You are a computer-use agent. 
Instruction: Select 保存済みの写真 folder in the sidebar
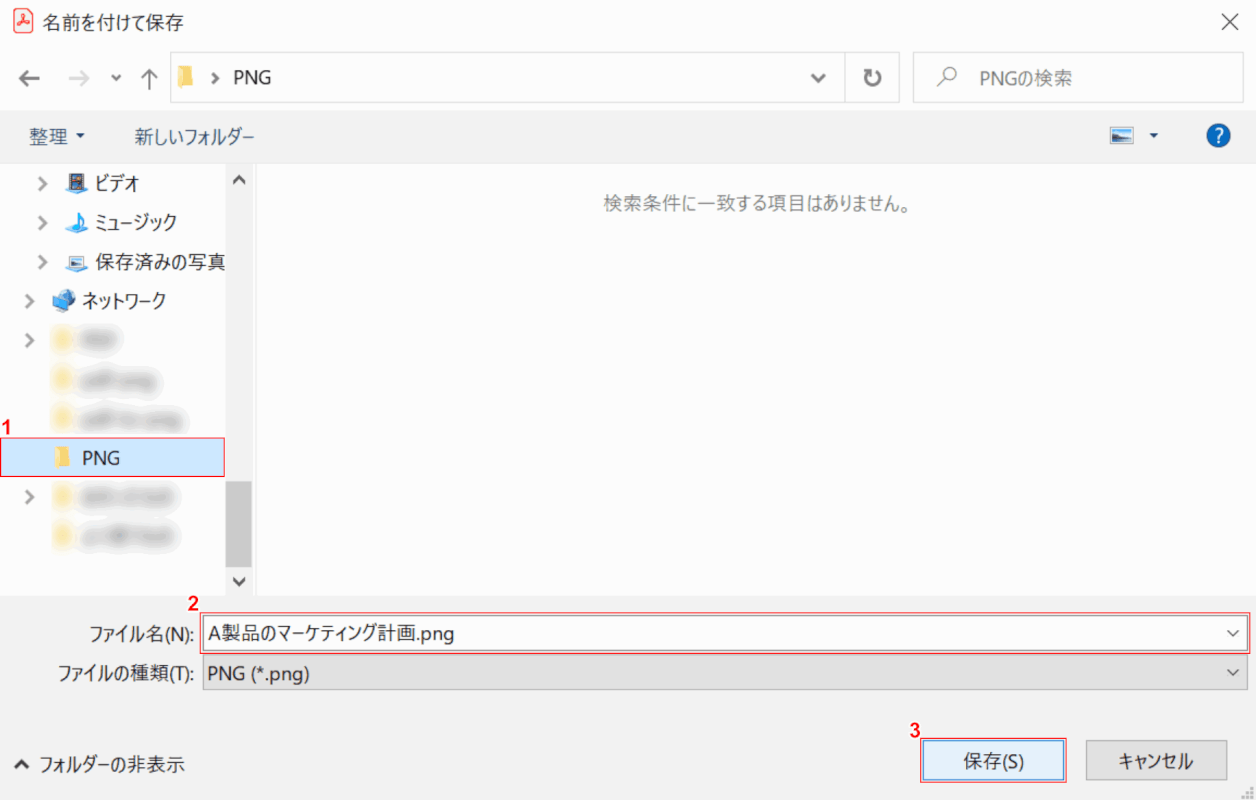click(159, 262)
